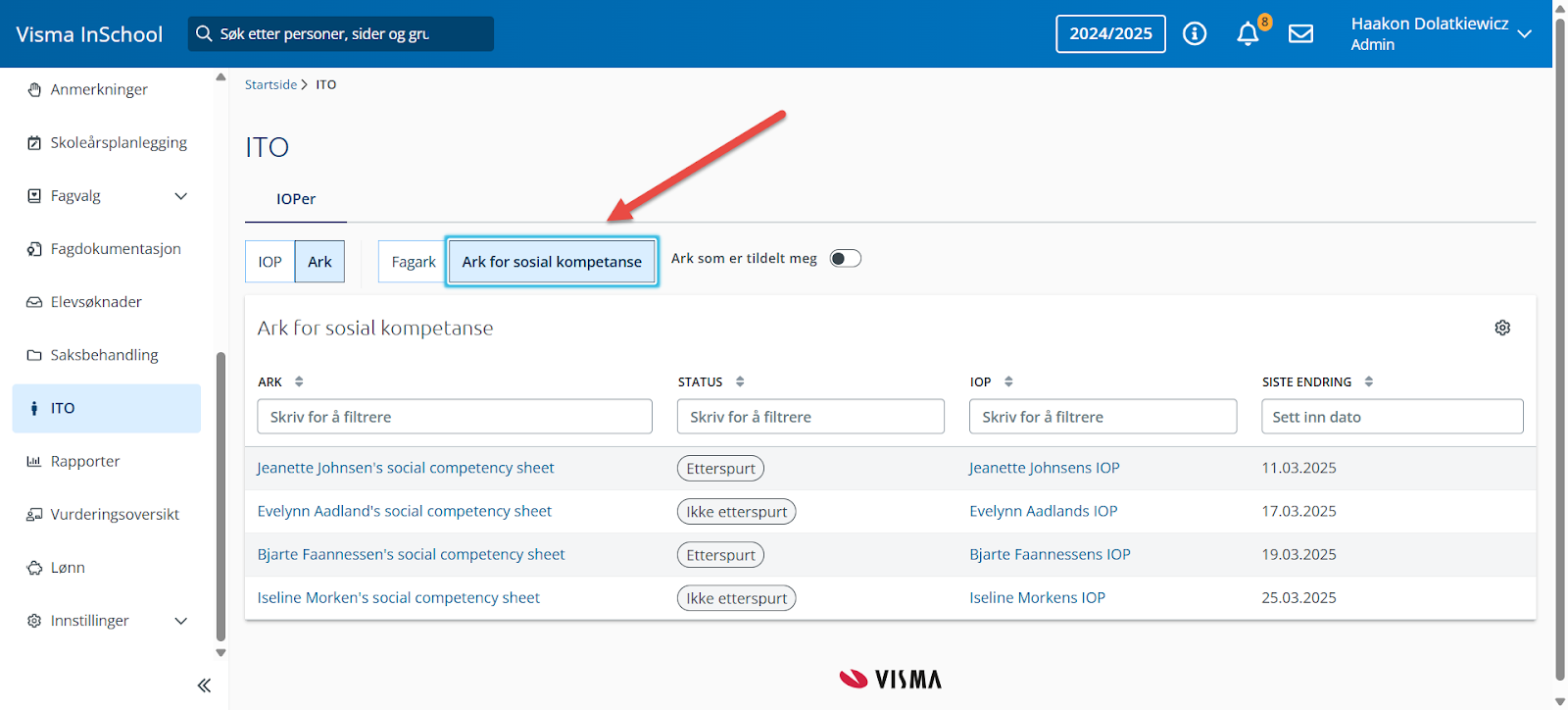
Task: Open Vurderingsoversikt menu item
Action: pos(115,514)
